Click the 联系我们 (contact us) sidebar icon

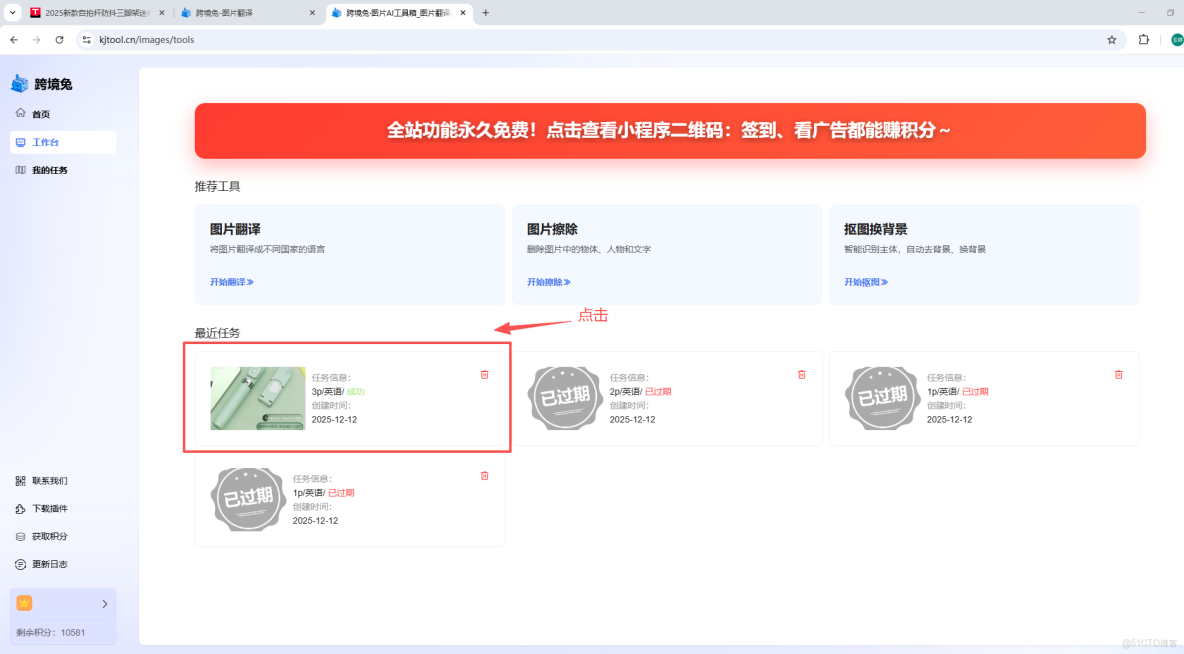click(x=22, y=480)
